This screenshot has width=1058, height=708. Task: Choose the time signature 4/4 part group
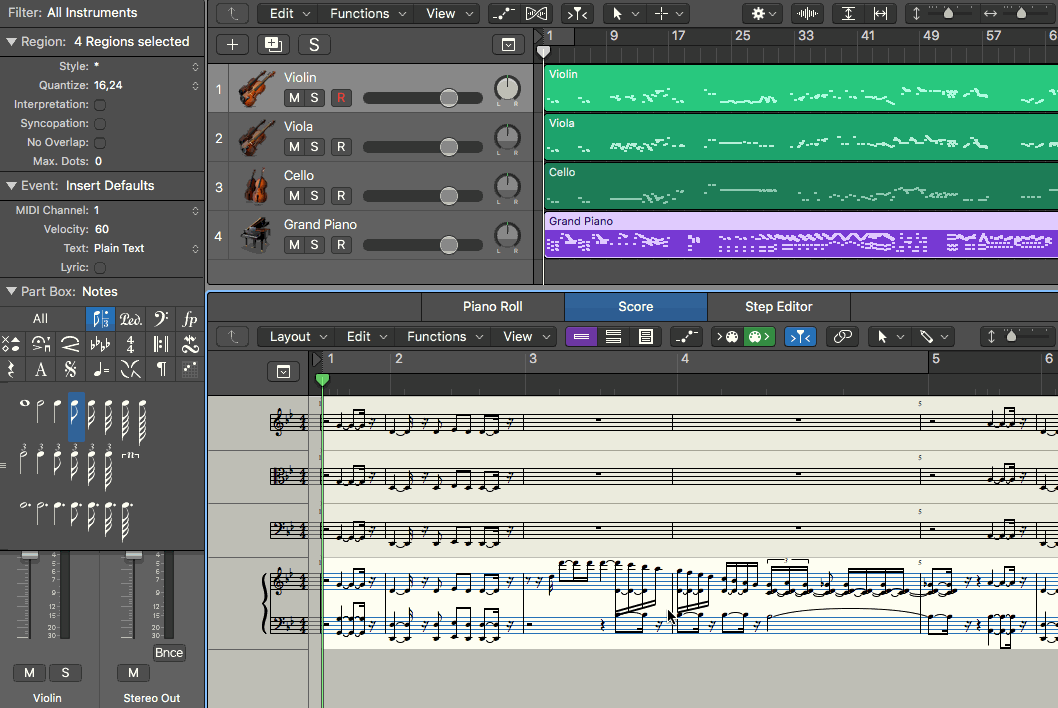click(x=130, y=344)
